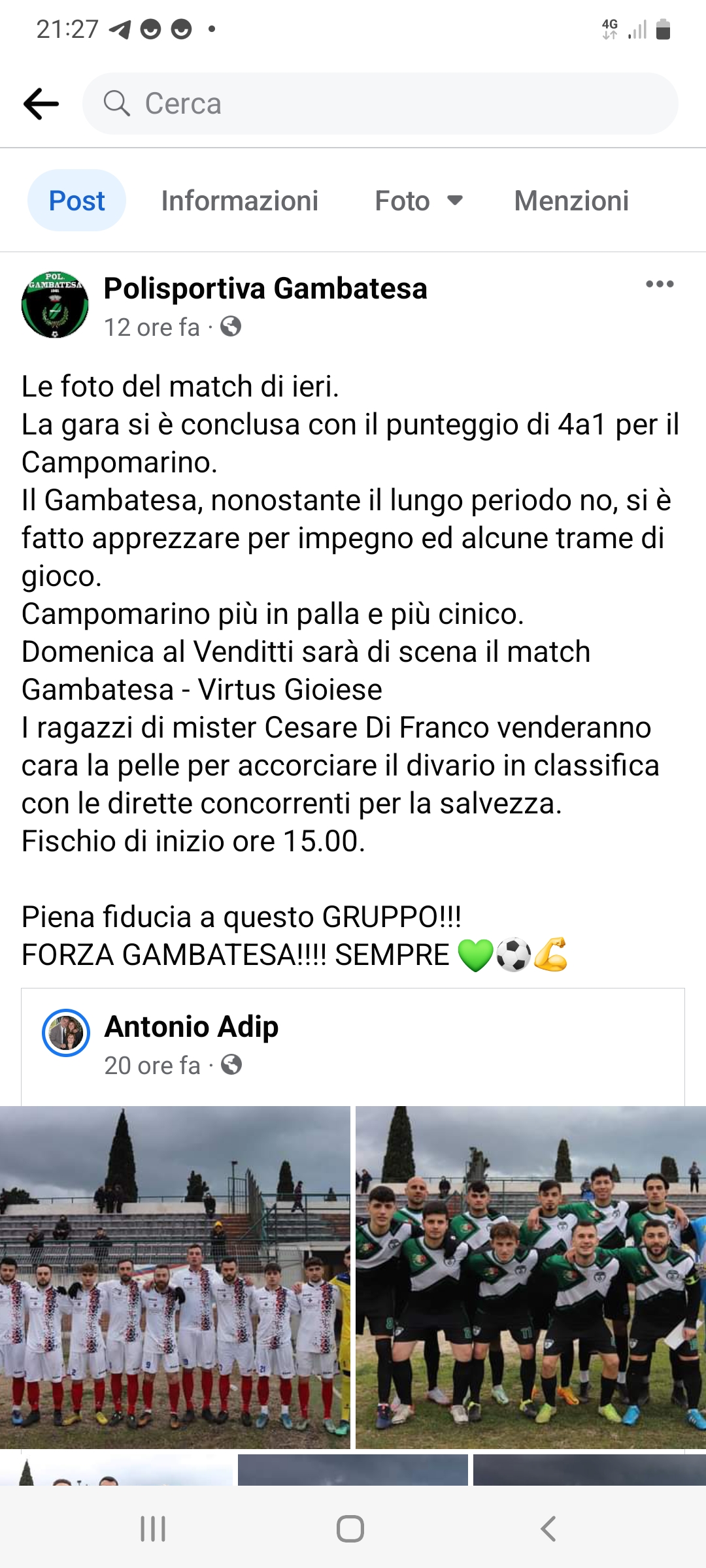Image resolution: width=706 pixels, height=1568 pixels.
Task: Open Polisportiva Gambatesa profile logo
Action: pos(55,304)
